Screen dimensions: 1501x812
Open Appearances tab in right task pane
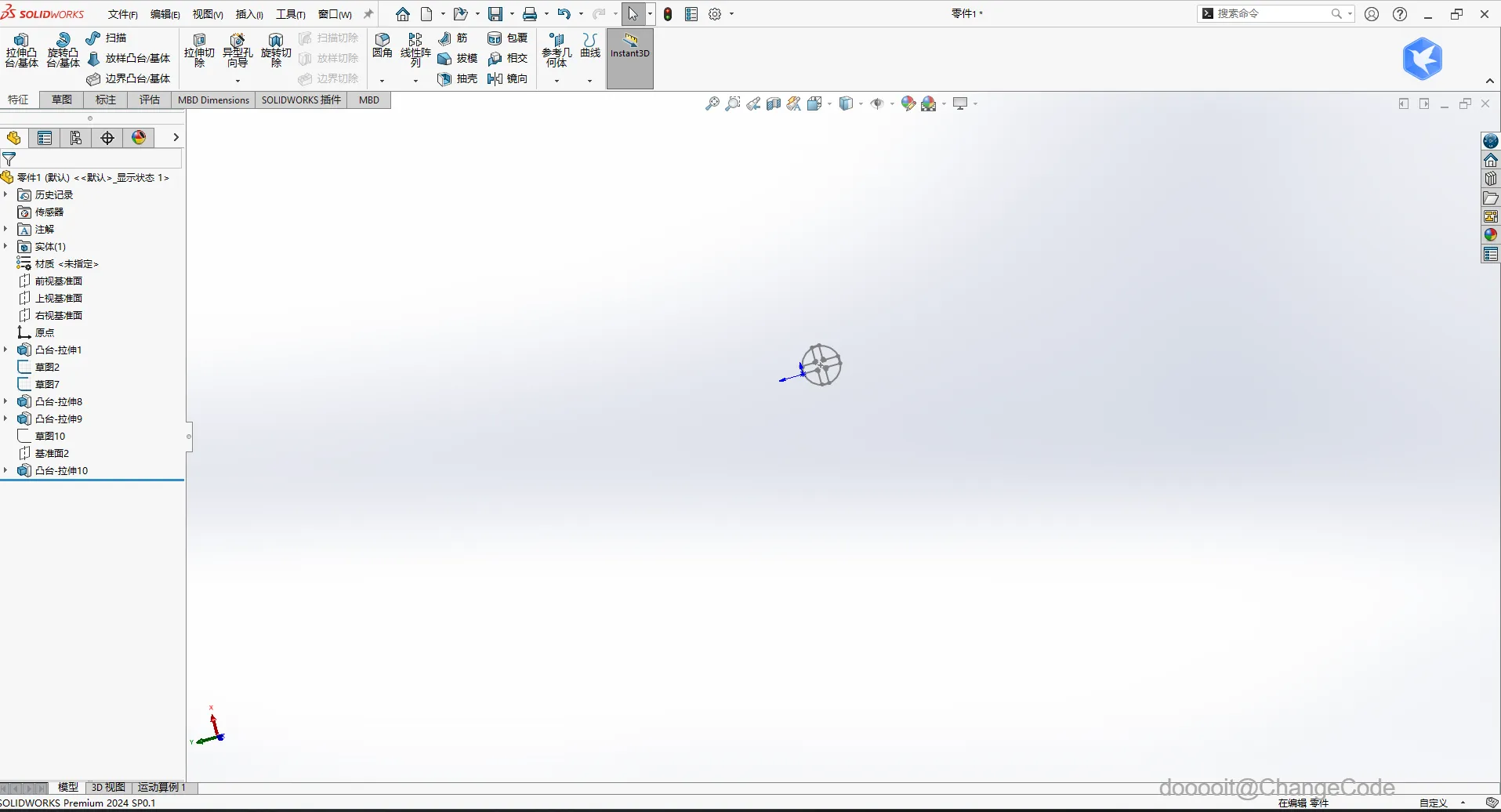click(x=1491, y=234)
